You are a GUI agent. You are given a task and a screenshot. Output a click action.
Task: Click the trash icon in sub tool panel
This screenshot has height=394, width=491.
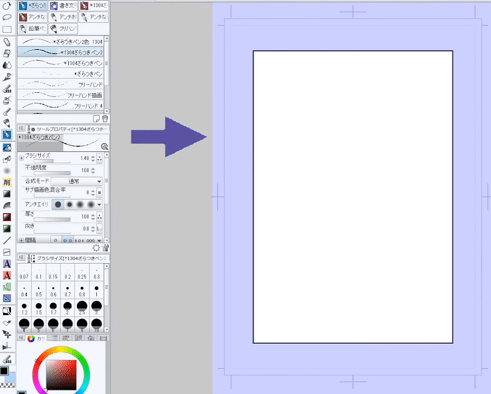105,119
